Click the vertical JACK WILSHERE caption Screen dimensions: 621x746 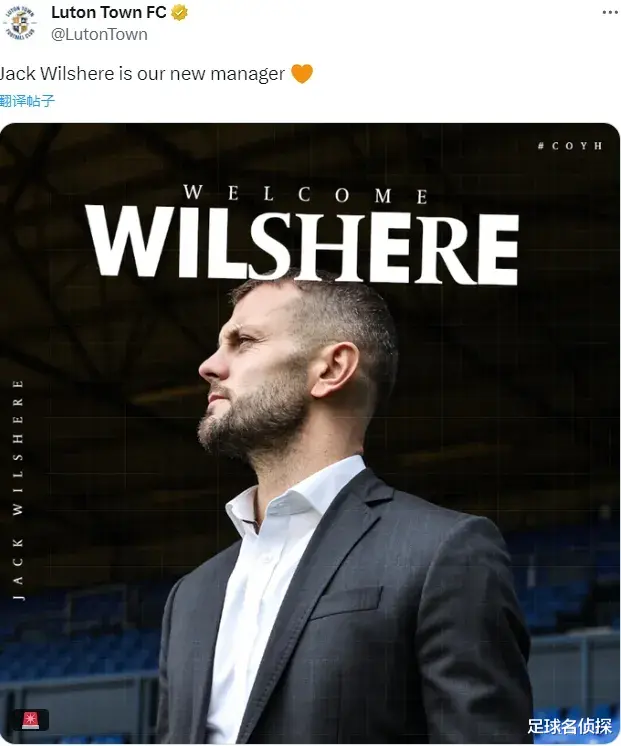click(18, 490)
